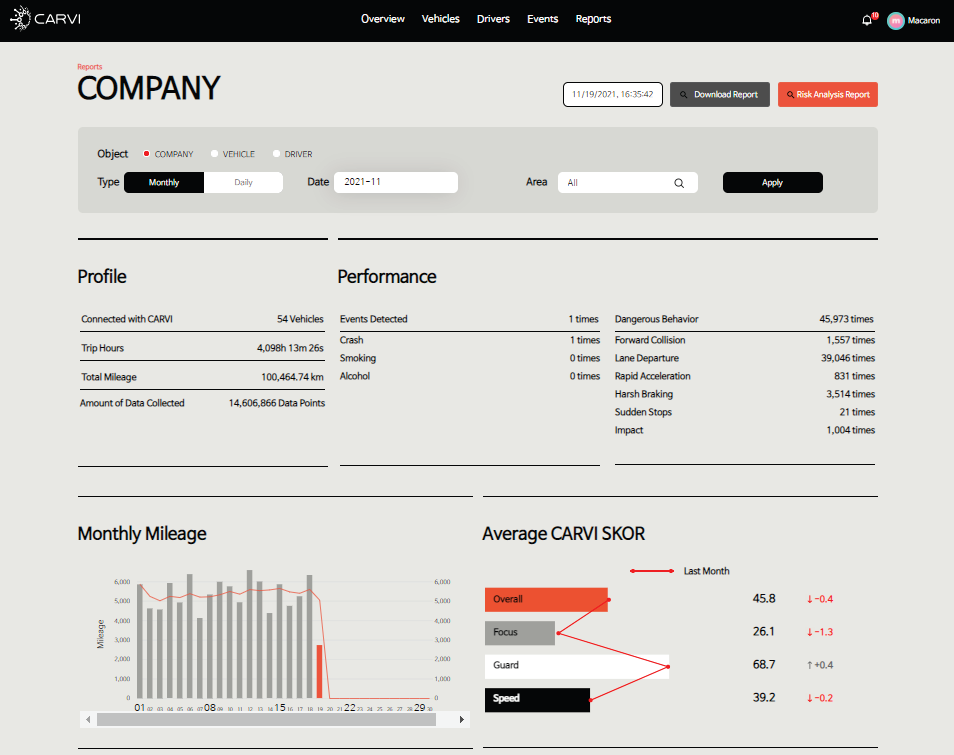Viewport: 954px width, 755px height.
Task: Click the Guard change value +0.4
Action: [820, 665]
